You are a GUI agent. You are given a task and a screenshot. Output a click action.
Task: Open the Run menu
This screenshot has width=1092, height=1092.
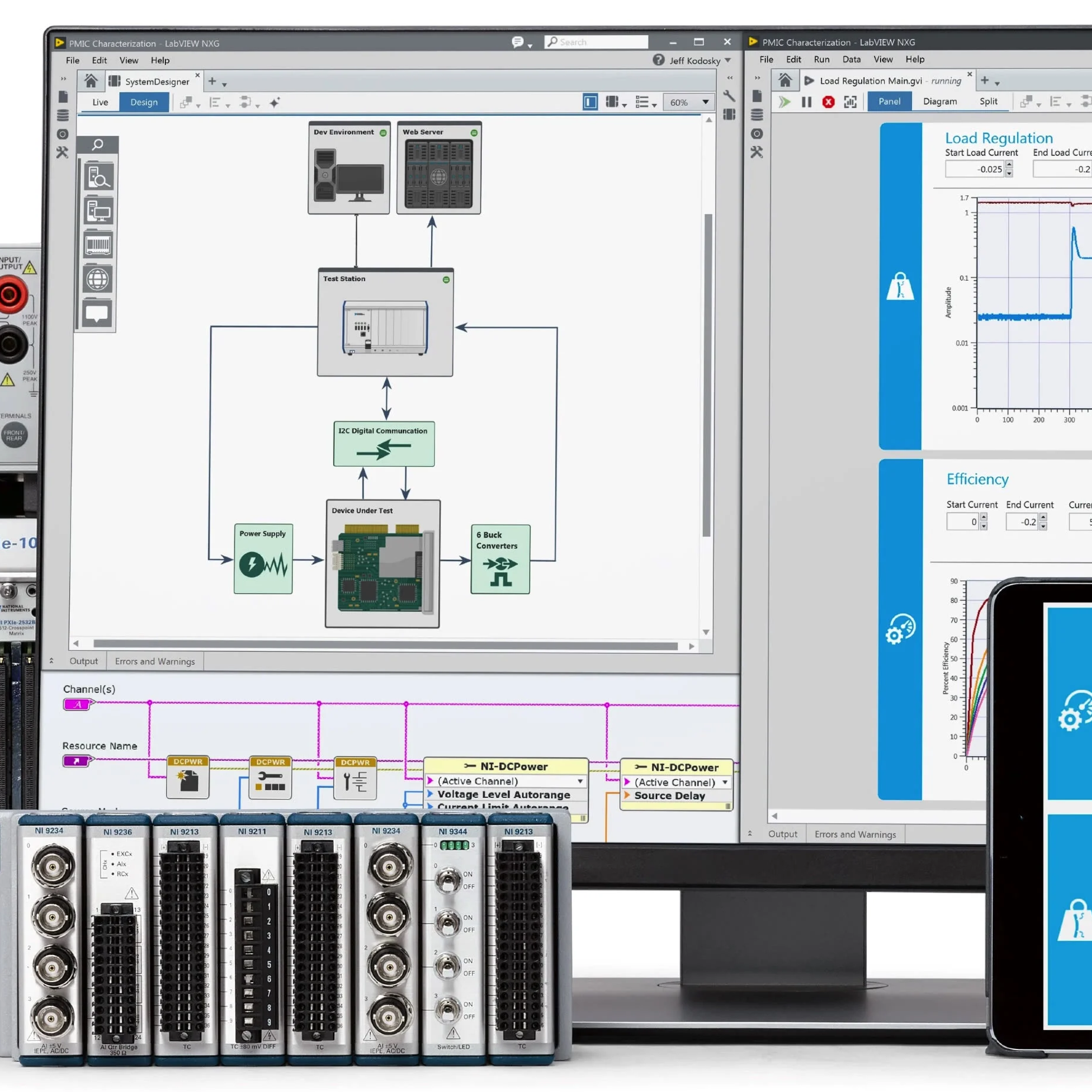pos(821,60)
